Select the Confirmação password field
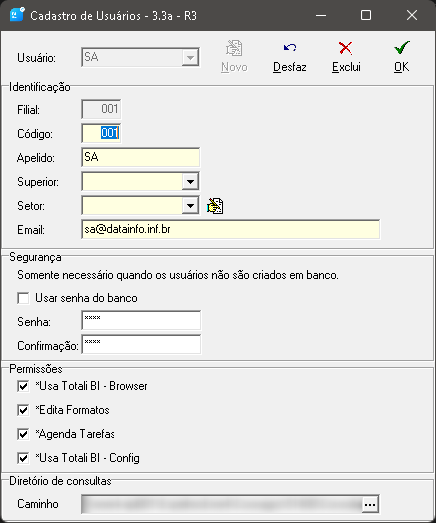The image size is (436, 523). coord(141,345)
